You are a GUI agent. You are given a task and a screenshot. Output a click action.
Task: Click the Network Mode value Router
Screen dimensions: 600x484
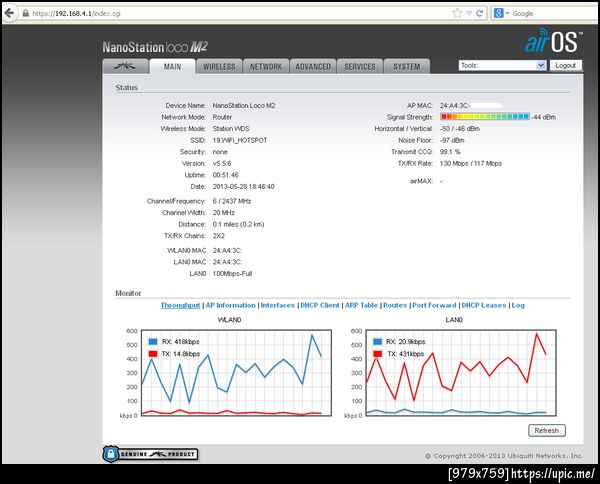pos(222,117)
